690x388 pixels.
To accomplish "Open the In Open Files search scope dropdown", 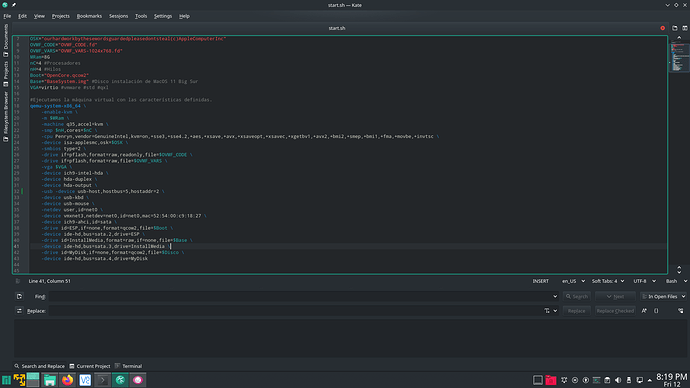I will (664, 296).
